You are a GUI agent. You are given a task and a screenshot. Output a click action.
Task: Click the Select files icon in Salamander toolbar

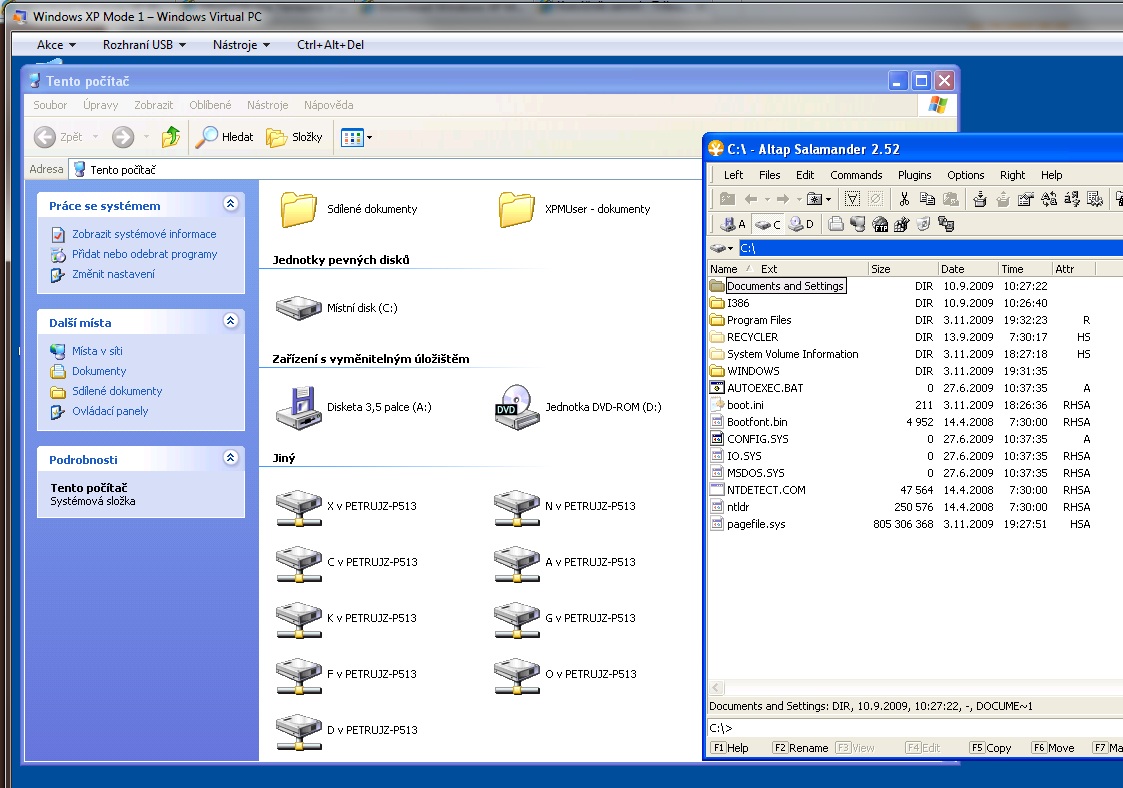[852, 199]
